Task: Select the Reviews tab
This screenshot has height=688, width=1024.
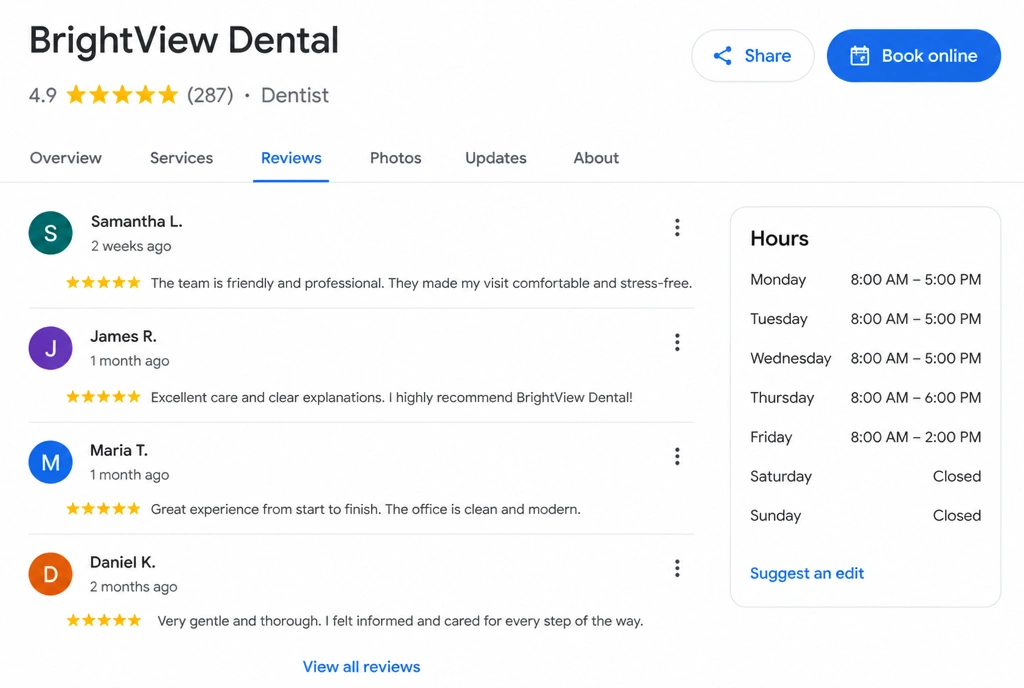Action: pos(291,158)
